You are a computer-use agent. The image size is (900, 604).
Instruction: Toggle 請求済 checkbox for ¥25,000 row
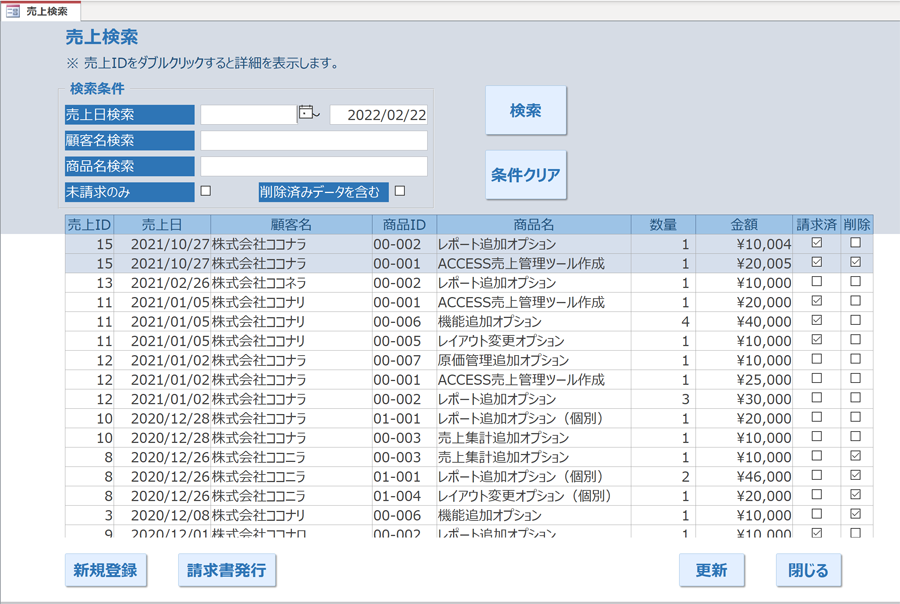tap(817, 378)
